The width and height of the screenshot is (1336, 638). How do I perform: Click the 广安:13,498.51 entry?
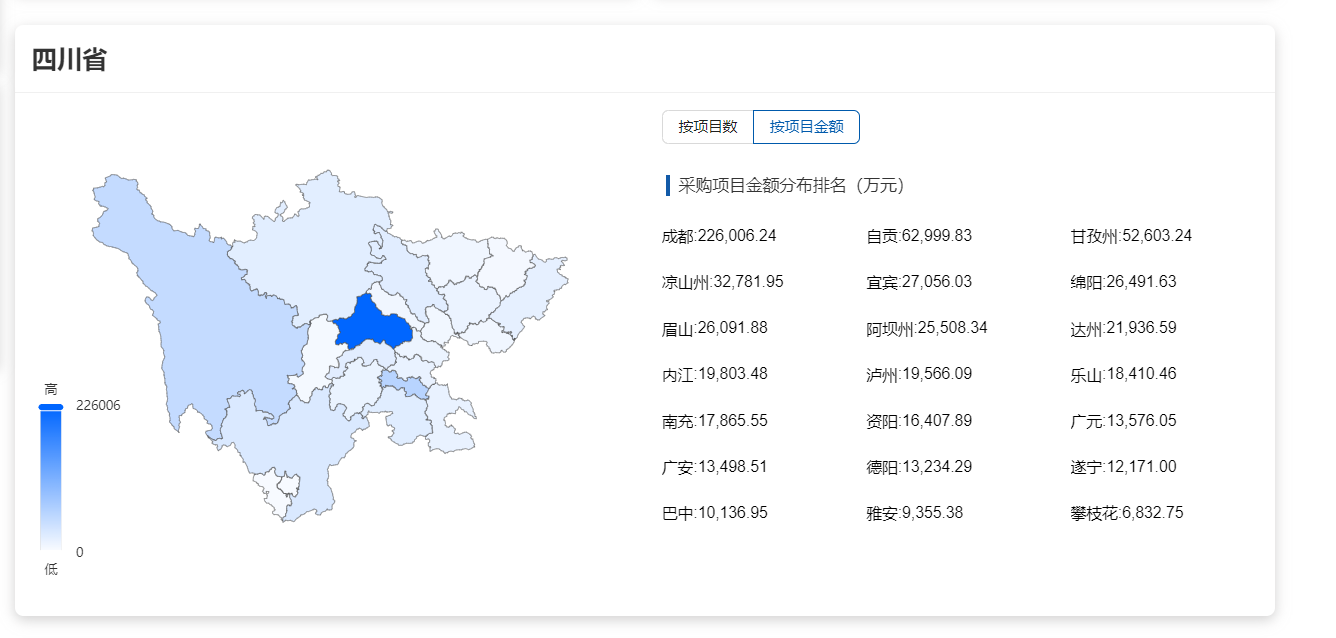[x=715, y=467]
